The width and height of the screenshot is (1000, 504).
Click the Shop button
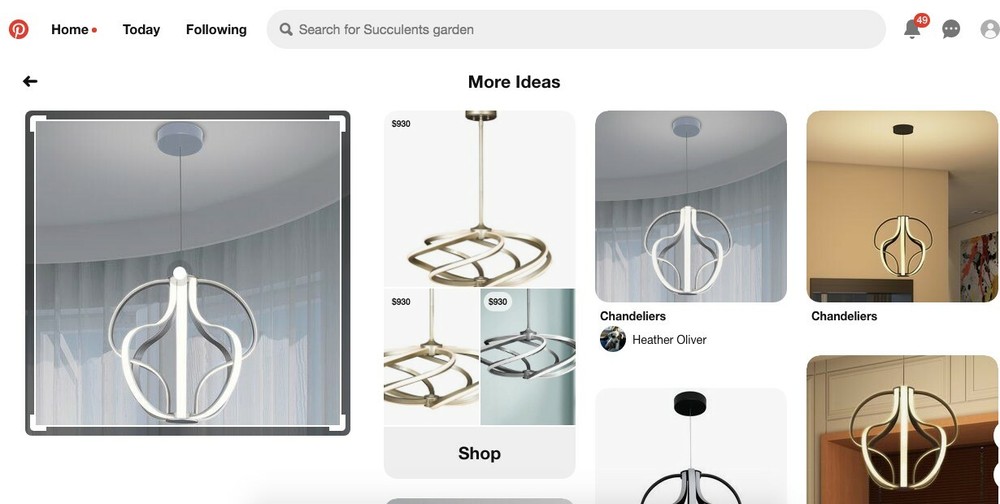click(480, 453)
